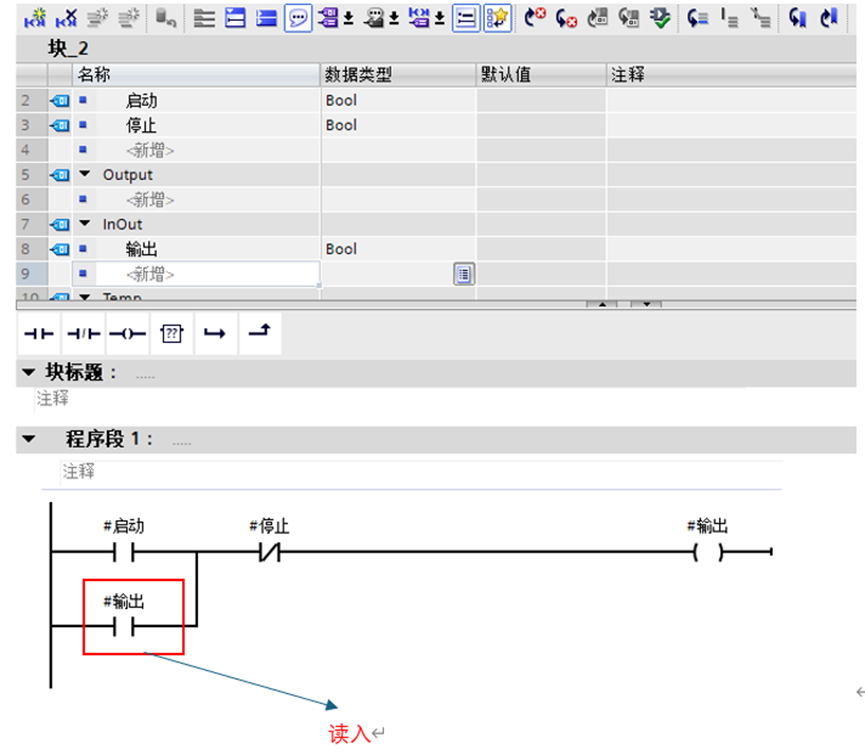The height and width of the screenshot is (755, 865).
Task: Click default value cell of 启动 row
Action: (541, 100)
